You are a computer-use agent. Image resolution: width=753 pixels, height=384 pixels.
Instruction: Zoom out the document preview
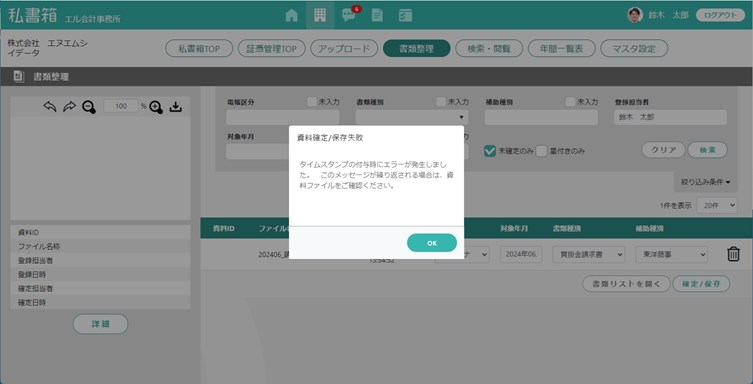click(x=89, y=107)
